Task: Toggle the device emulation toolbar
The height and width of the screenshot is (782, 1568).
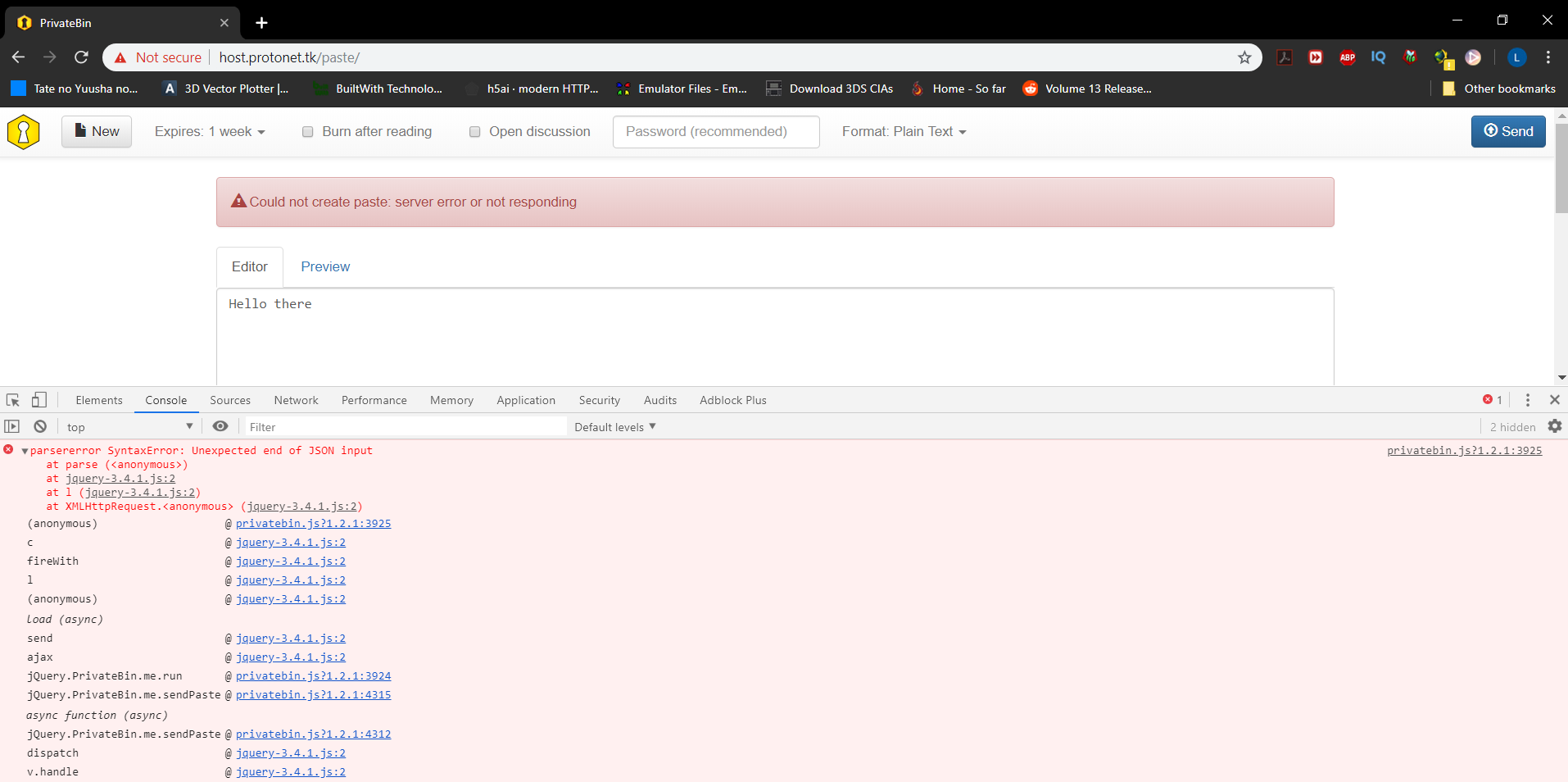Action: point(39,400)
